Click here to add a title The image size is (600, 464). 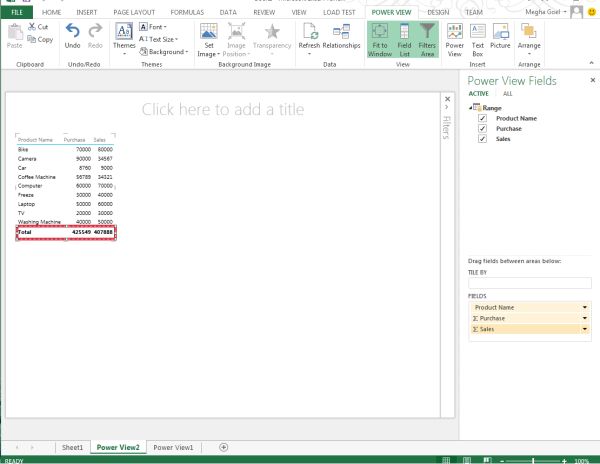223,110
